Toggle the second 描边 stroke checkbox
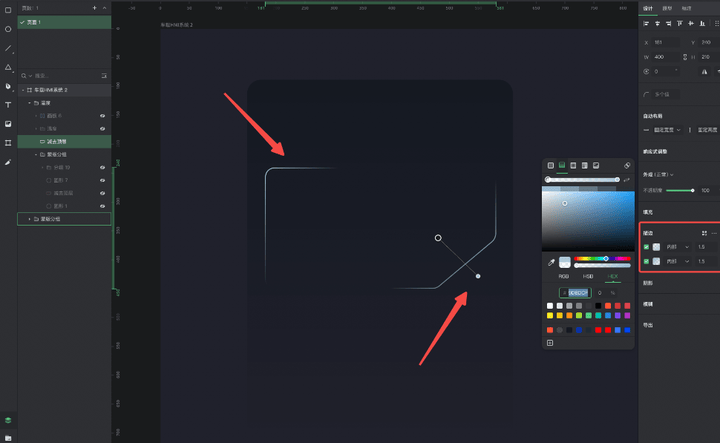720x443 pixels. (647, 261)
